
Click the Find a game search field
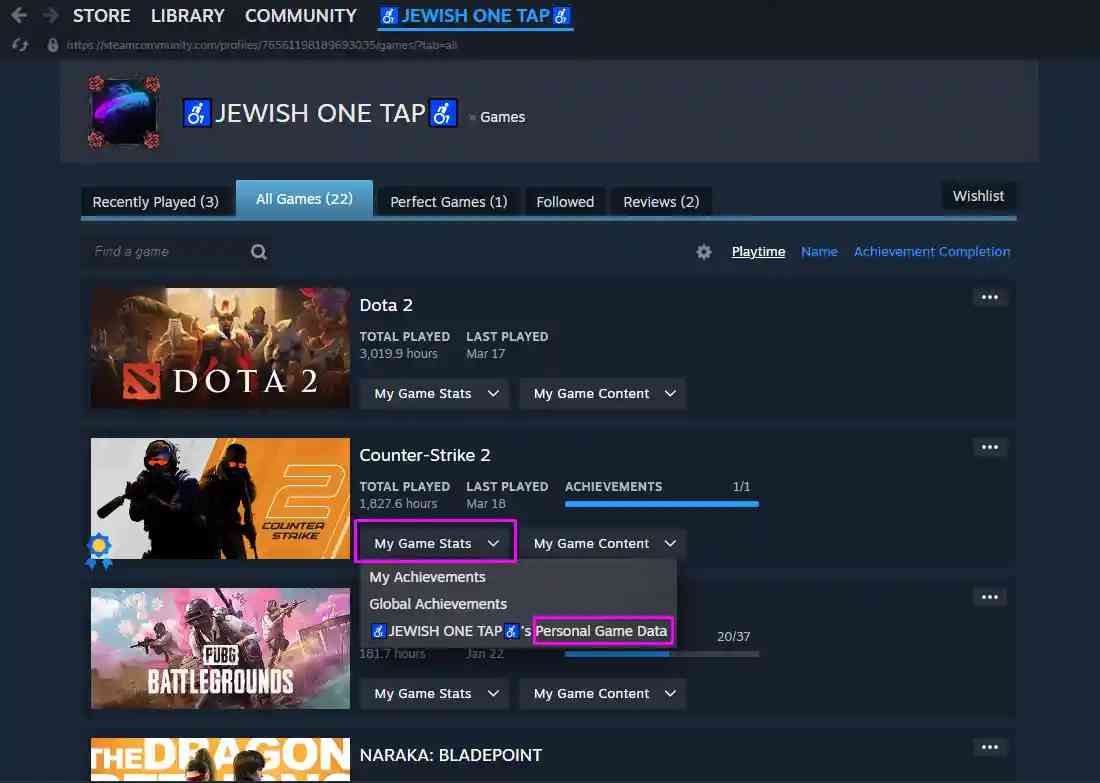pyautogui.click(x=165, y=252)
